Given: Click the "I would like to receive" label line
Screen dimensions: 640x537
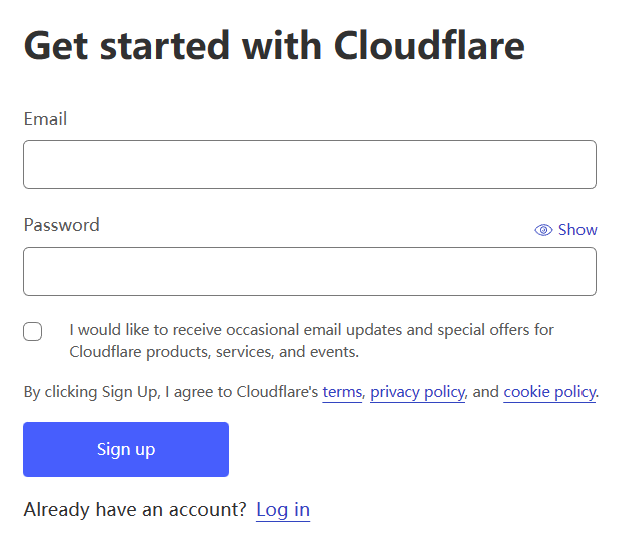Looking at the screenshot, I should 311,330.
